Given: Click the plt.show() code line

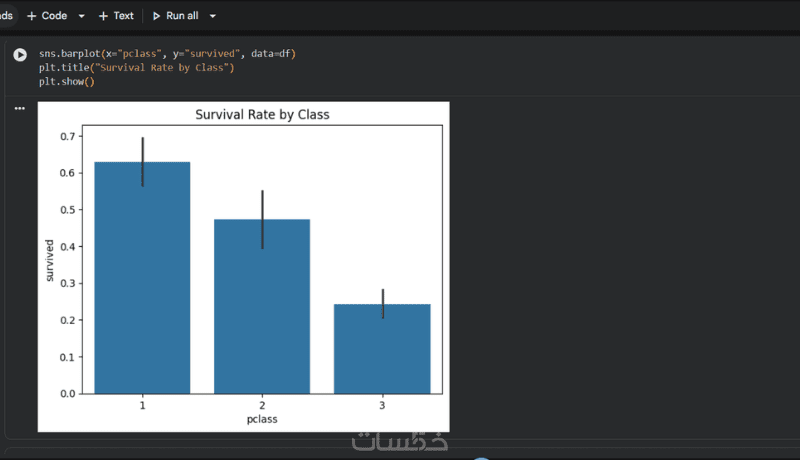Looking at the screenshot, I should coord(66,81).
